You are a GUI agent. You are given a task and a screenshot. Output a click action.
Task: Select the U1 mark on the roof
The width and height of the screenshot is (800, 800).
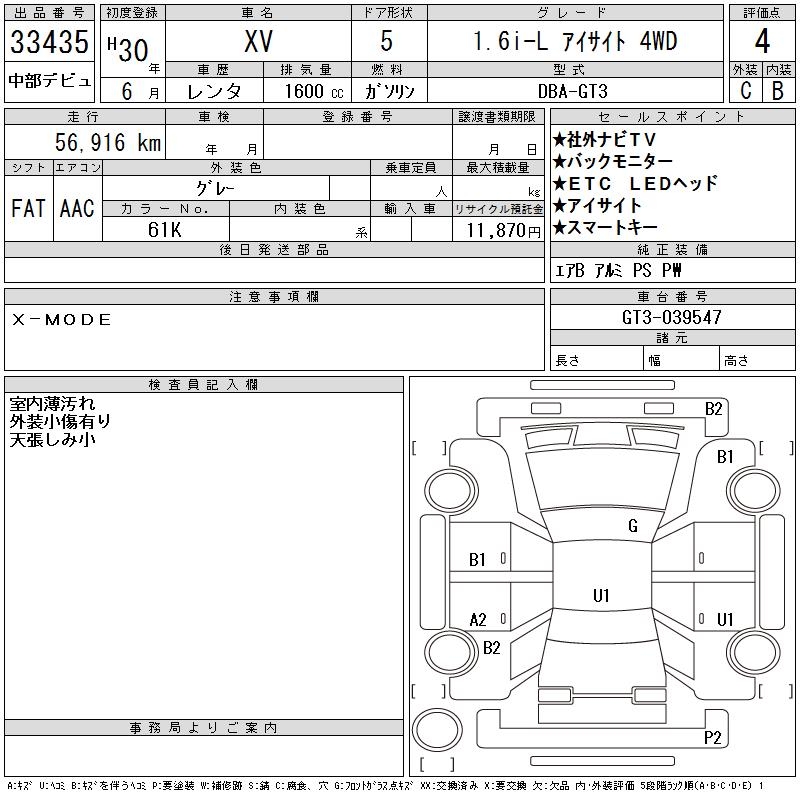[x=602, y=595]
